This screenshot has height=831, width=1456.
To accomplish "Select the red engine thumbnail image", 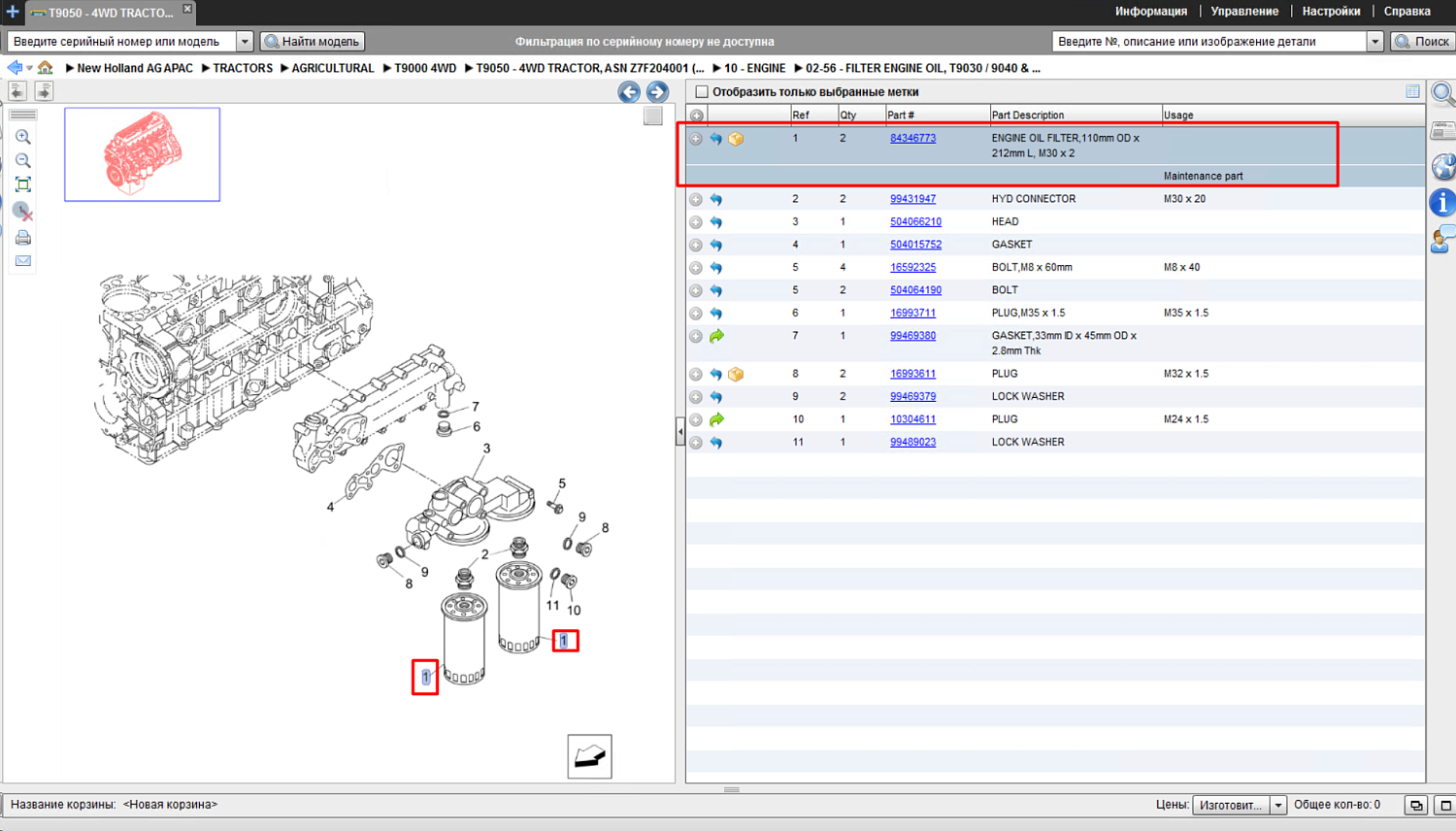I will coord(143,154).
